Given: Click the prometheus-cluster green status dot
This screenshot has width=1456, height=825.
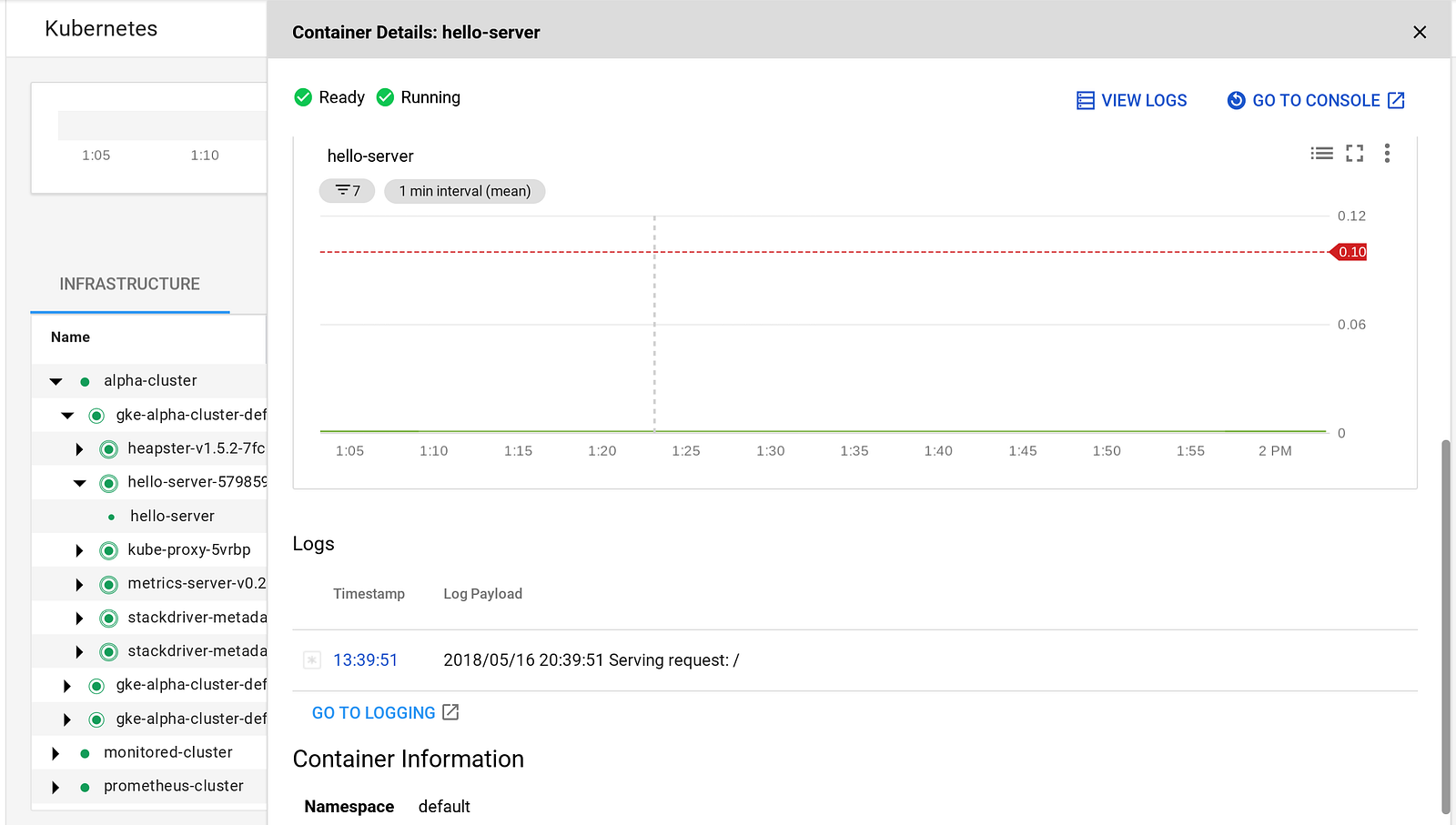Looking at the screenshot, I should pos(85,788).
